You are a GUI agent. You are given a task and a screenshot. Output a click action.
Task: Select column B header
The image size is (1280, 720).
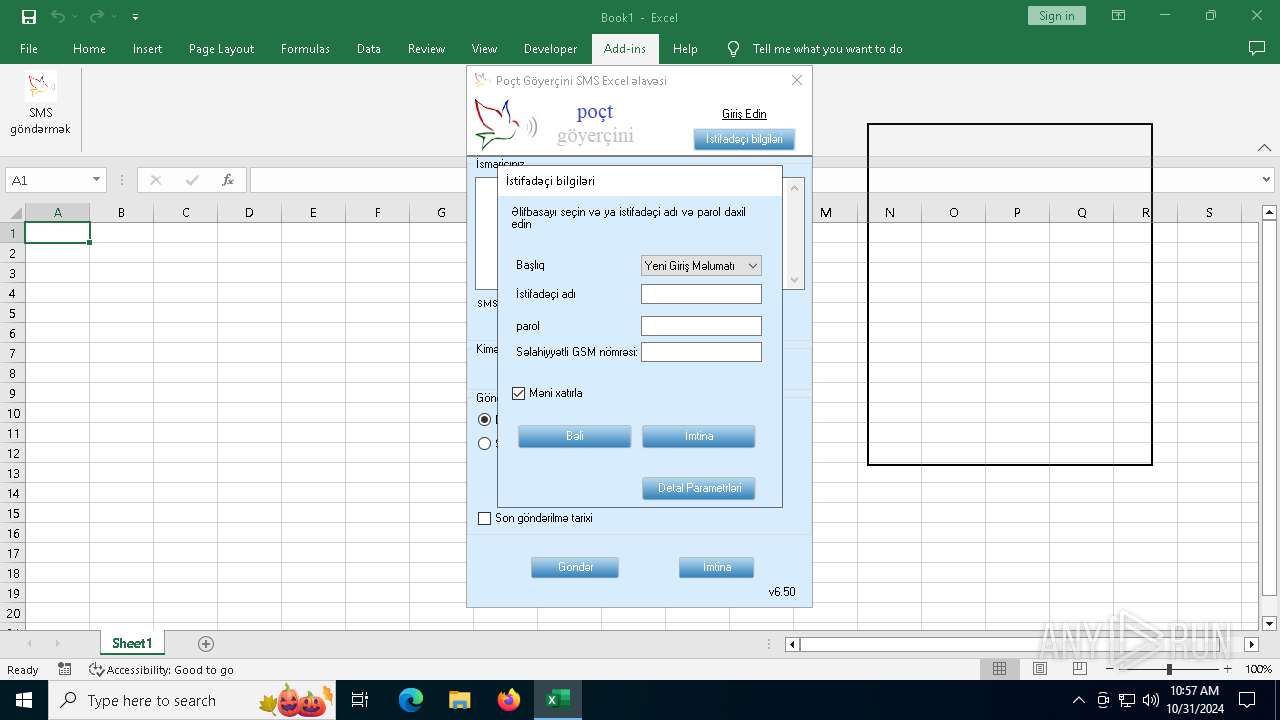(x=121, y=212)
